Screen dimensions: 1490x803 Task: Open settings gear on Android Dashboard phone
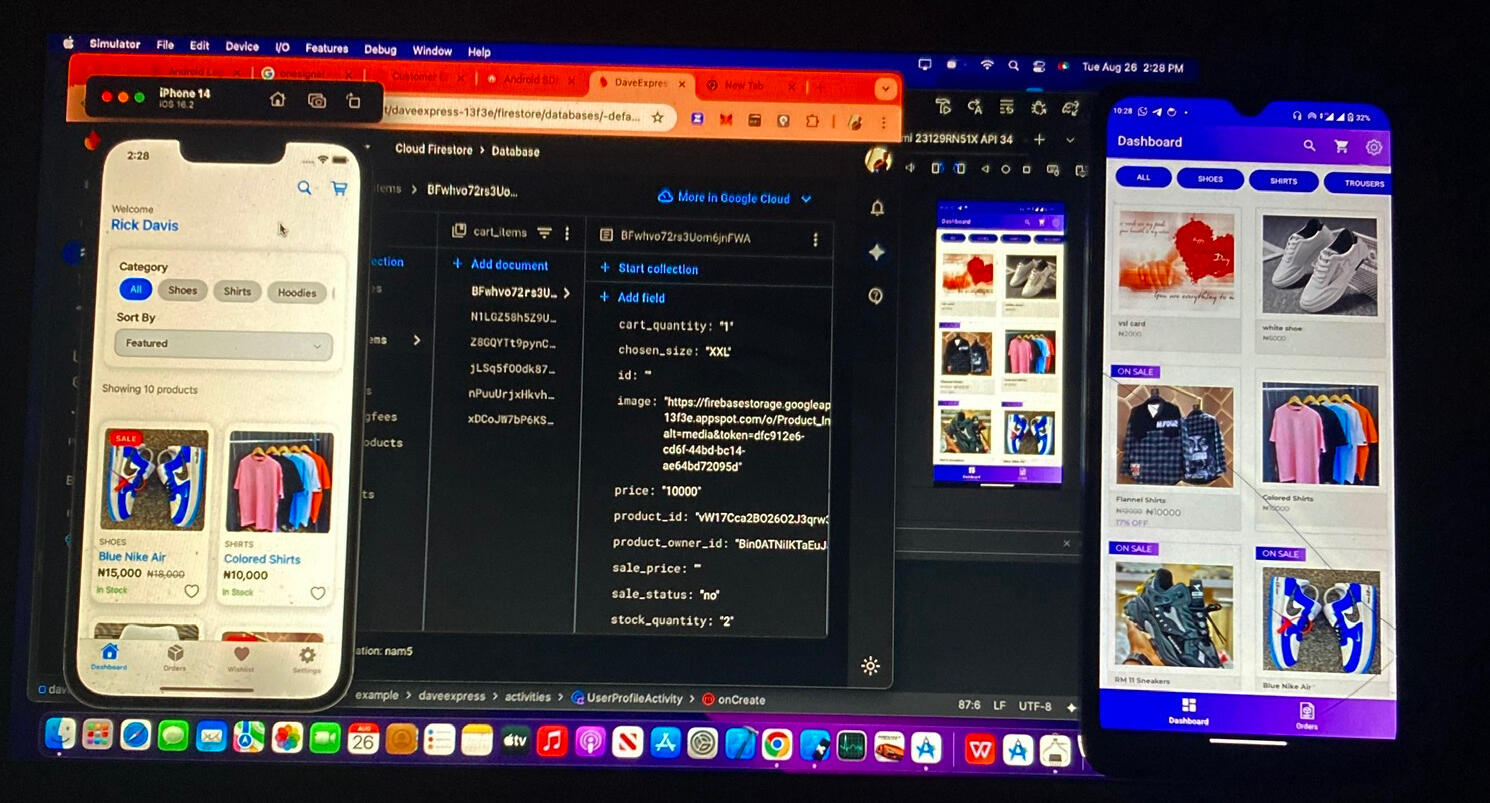click(1374, 147)
